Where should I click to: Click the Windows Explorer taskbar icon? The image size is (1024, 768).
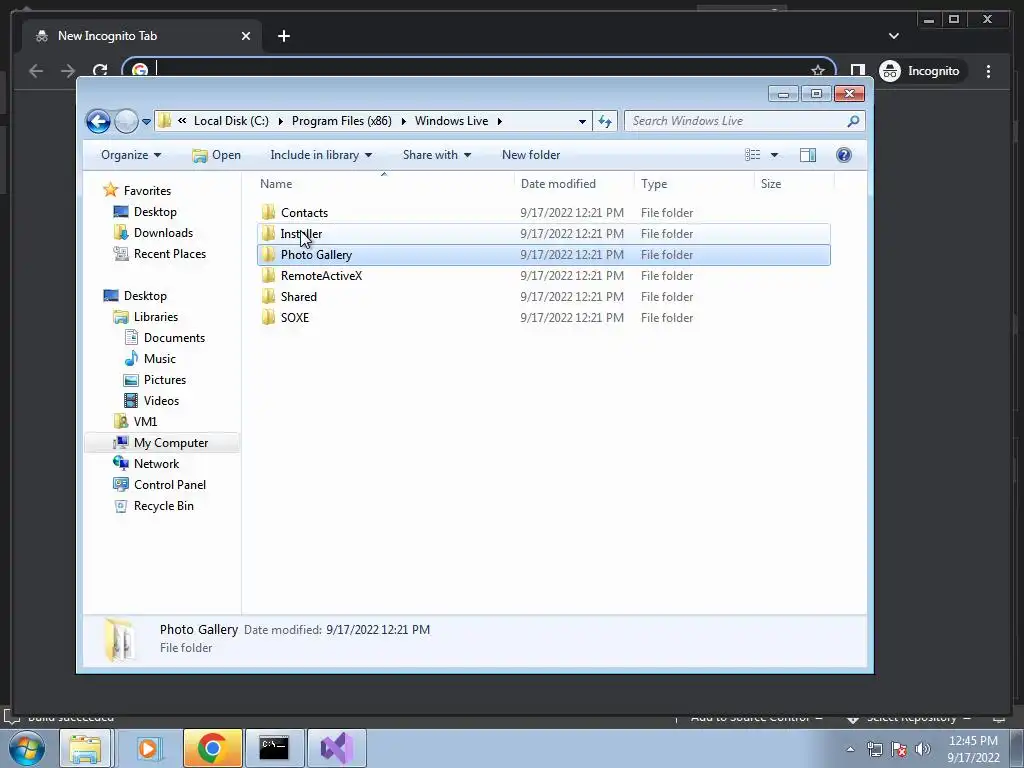coord(85,748)
